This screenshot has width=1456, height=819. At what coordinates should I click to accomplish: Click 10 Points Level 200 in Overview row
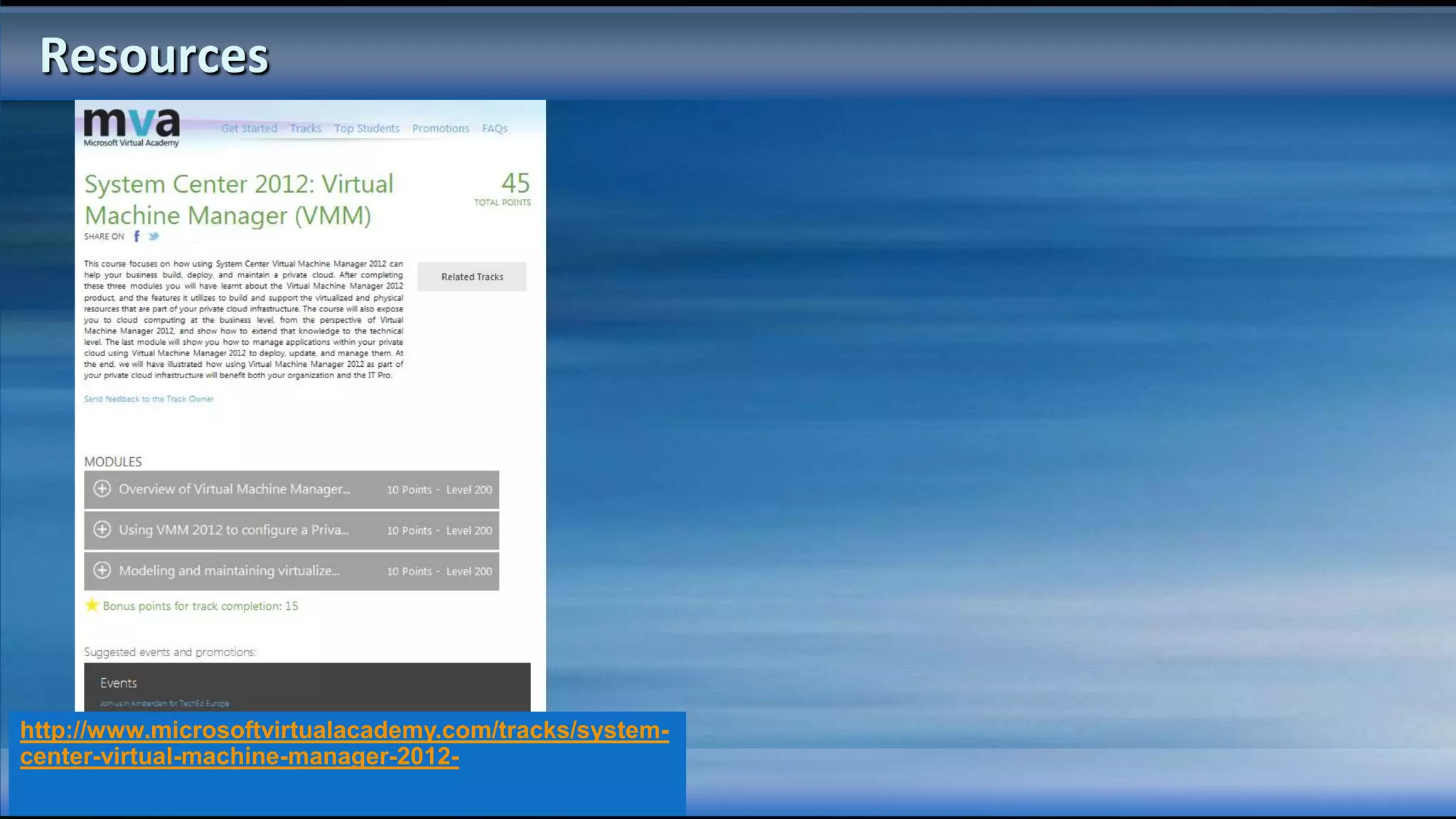click(x=439, y=490)
